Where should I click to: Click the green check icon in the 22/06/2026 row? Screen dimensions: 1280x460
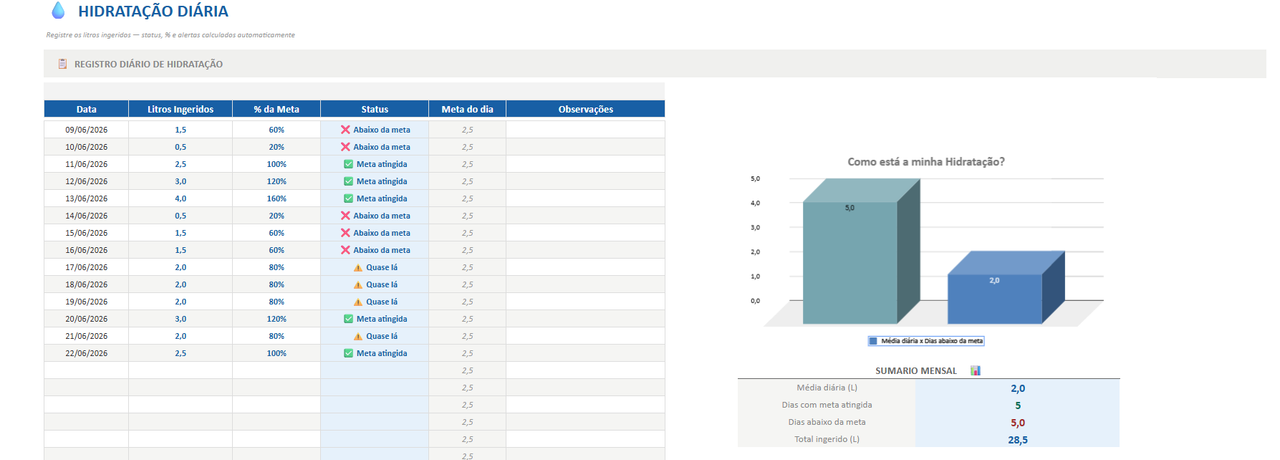[348, 353]
